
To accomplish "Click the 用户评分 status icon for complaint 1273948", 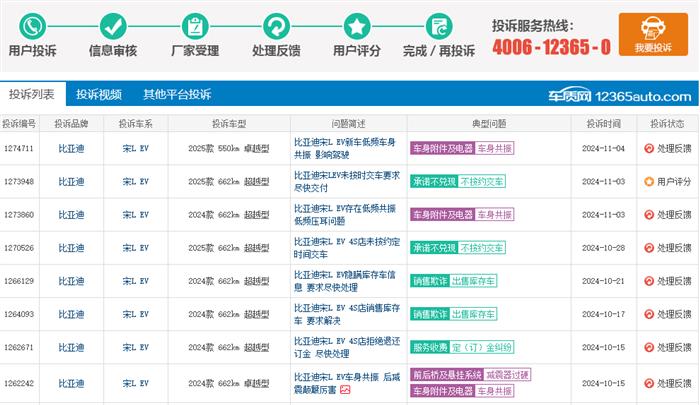I will coord(649,181).
